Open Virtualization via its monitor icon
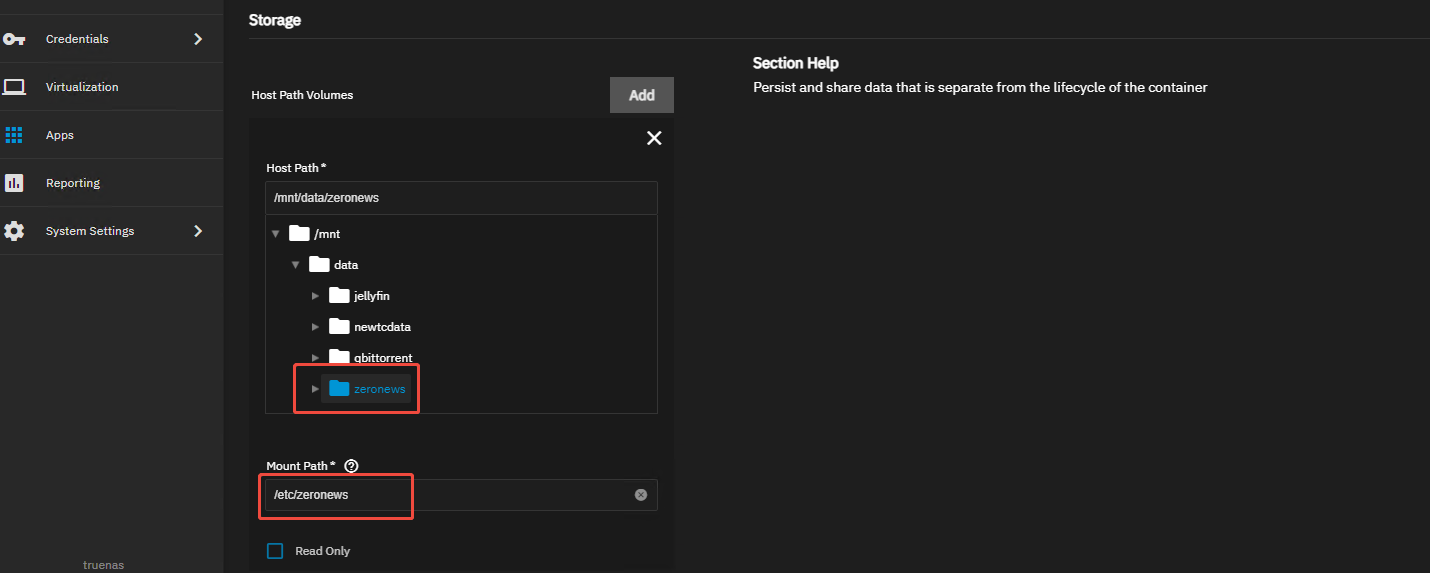Viewport: 1430px width, 573px height. pyautogui.click(x=14, y=87)
